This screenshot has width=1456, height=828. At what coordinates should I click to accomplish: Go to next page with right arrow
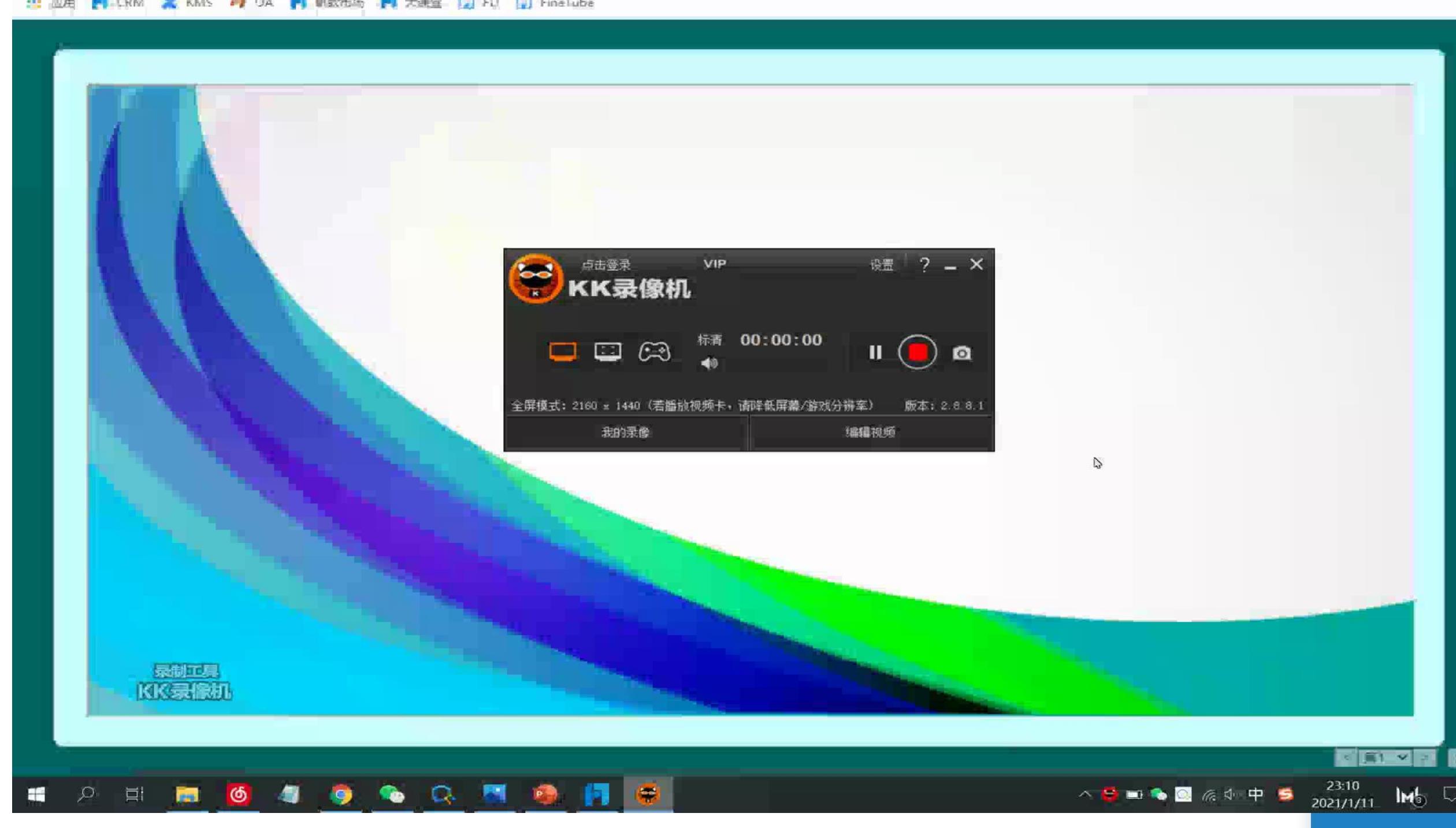click(x=1424, y=758)
